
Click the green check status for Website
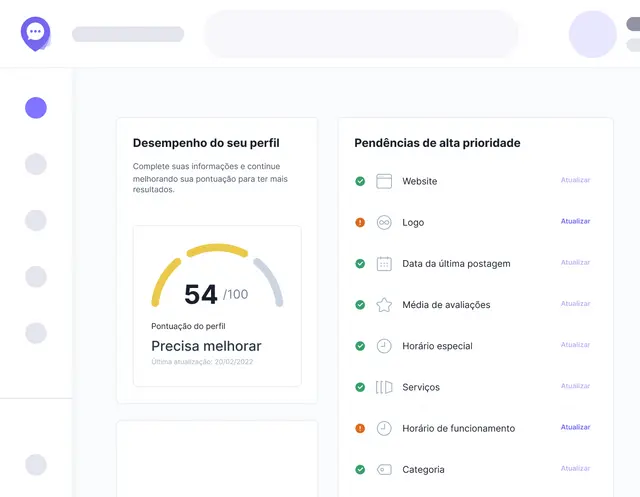(360, 181)
